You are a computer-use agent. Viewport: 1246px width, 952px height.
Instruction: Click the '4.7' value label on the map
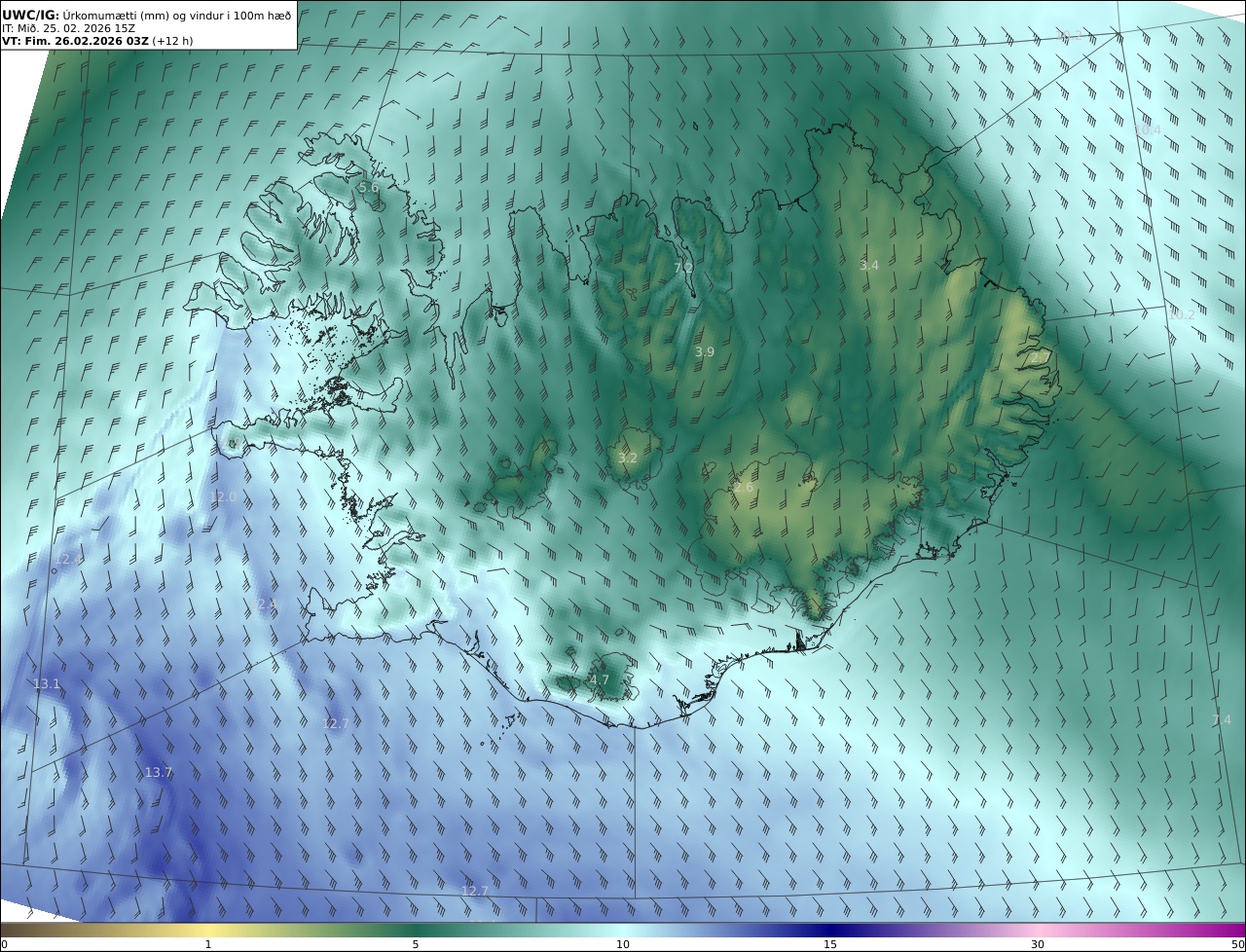point(600,680)
